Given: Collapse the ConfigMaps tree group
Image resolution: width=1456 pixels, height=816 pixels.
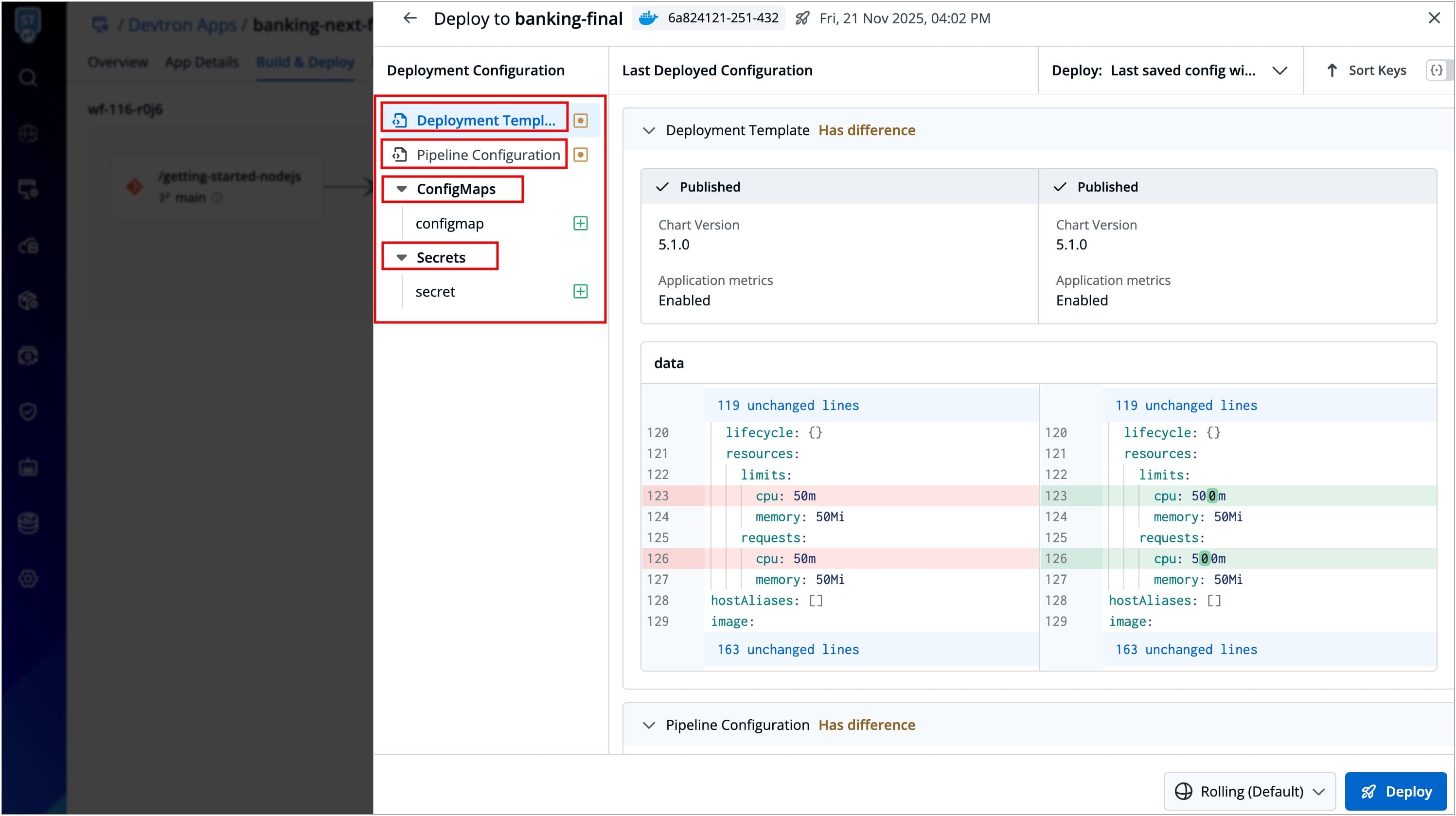Looking at the screenshot, I should point(401,189).
